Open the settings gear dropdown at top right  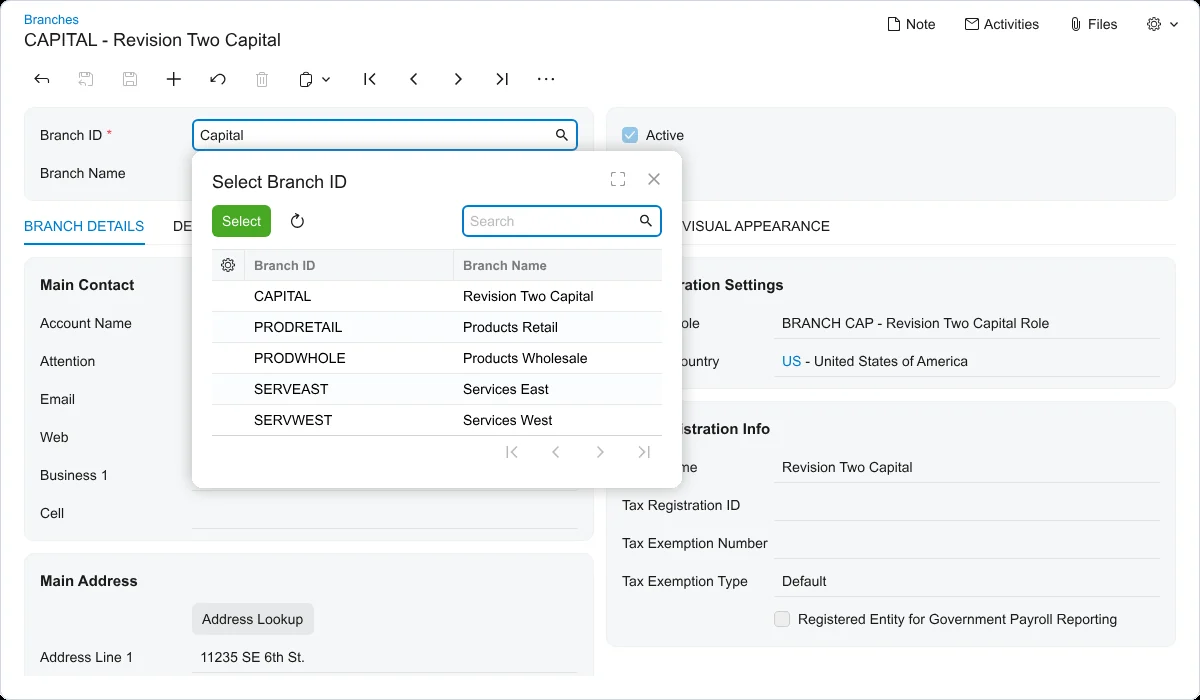1163,24
